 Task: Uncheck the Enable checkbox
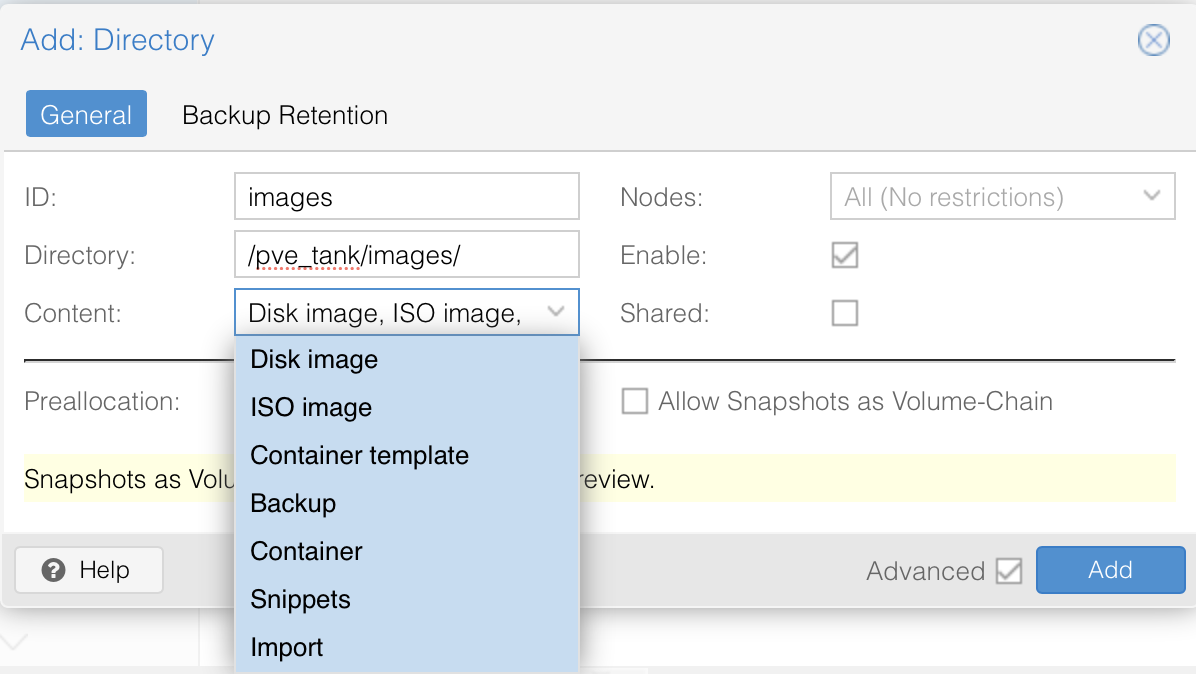844,255
